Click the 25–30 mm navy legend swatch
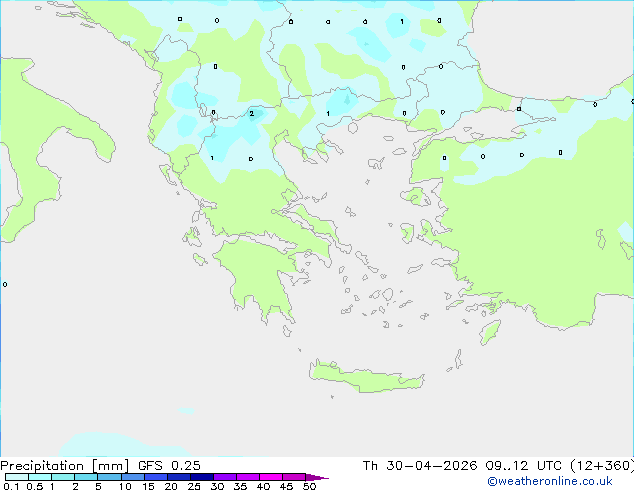634x490 pixels. (202, 477)
